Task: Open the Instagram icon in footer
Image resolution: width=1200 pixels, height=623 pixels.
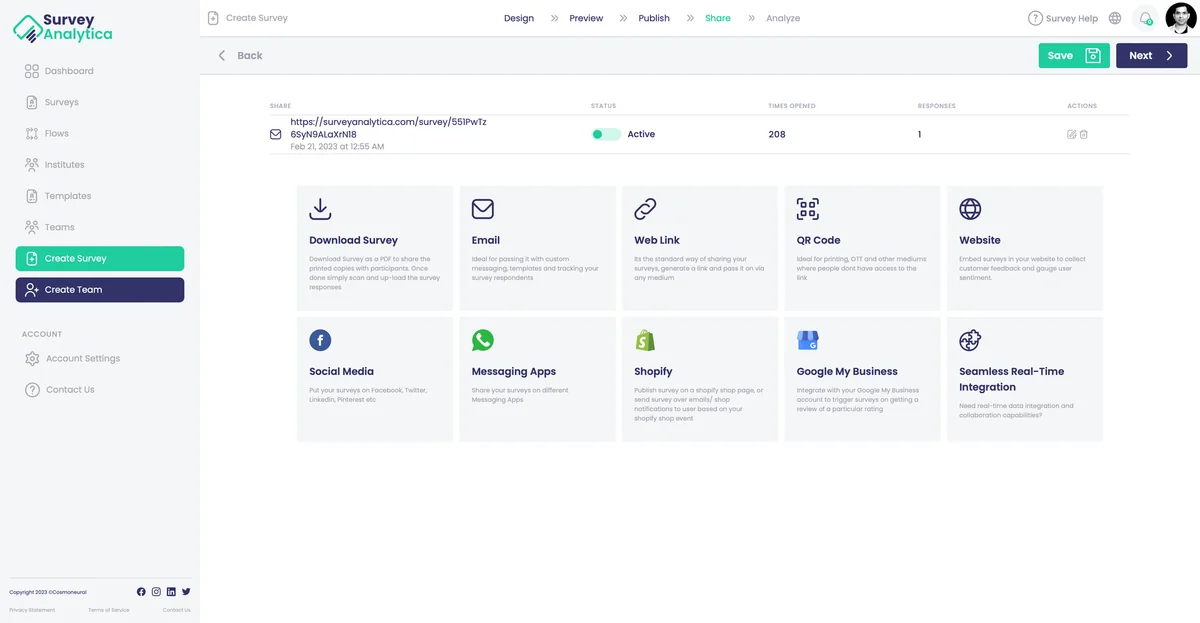Action: [x=156, y=592]
